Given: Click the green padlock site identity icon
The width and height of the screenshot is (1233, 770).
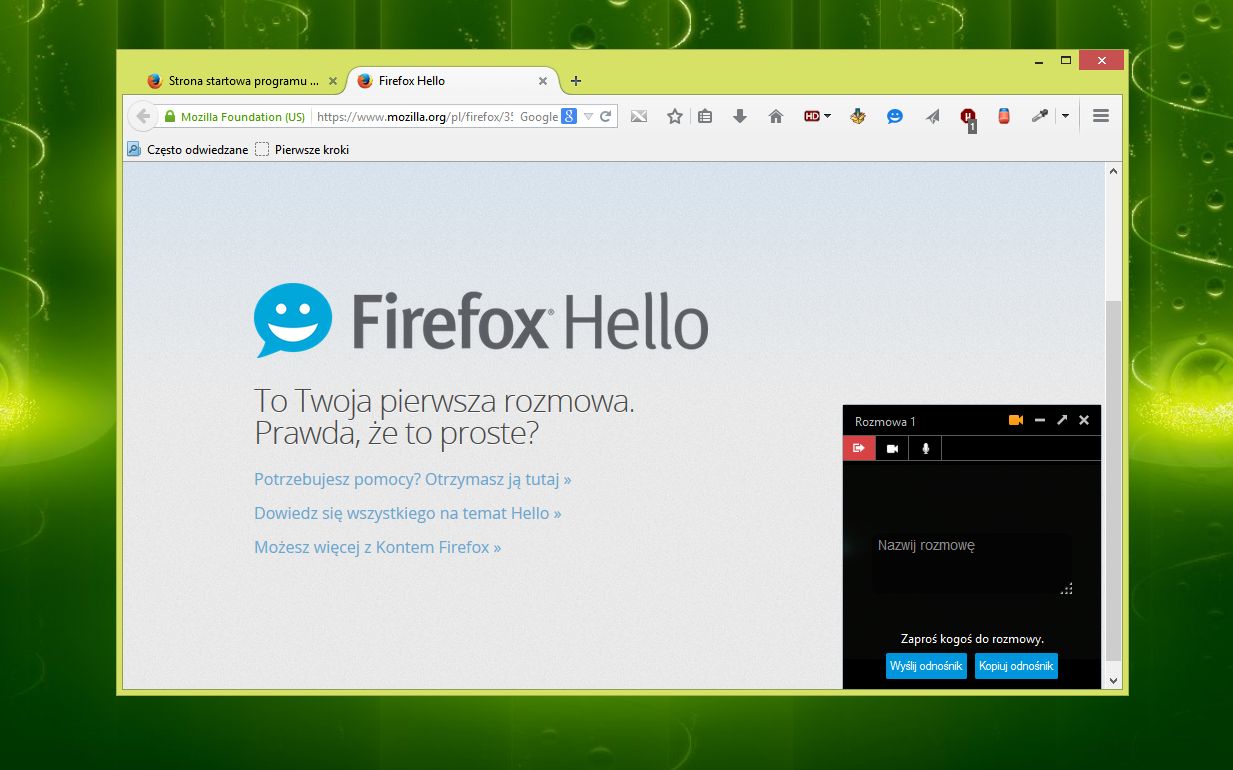Looking at the screenshot, I should point(170,117).
